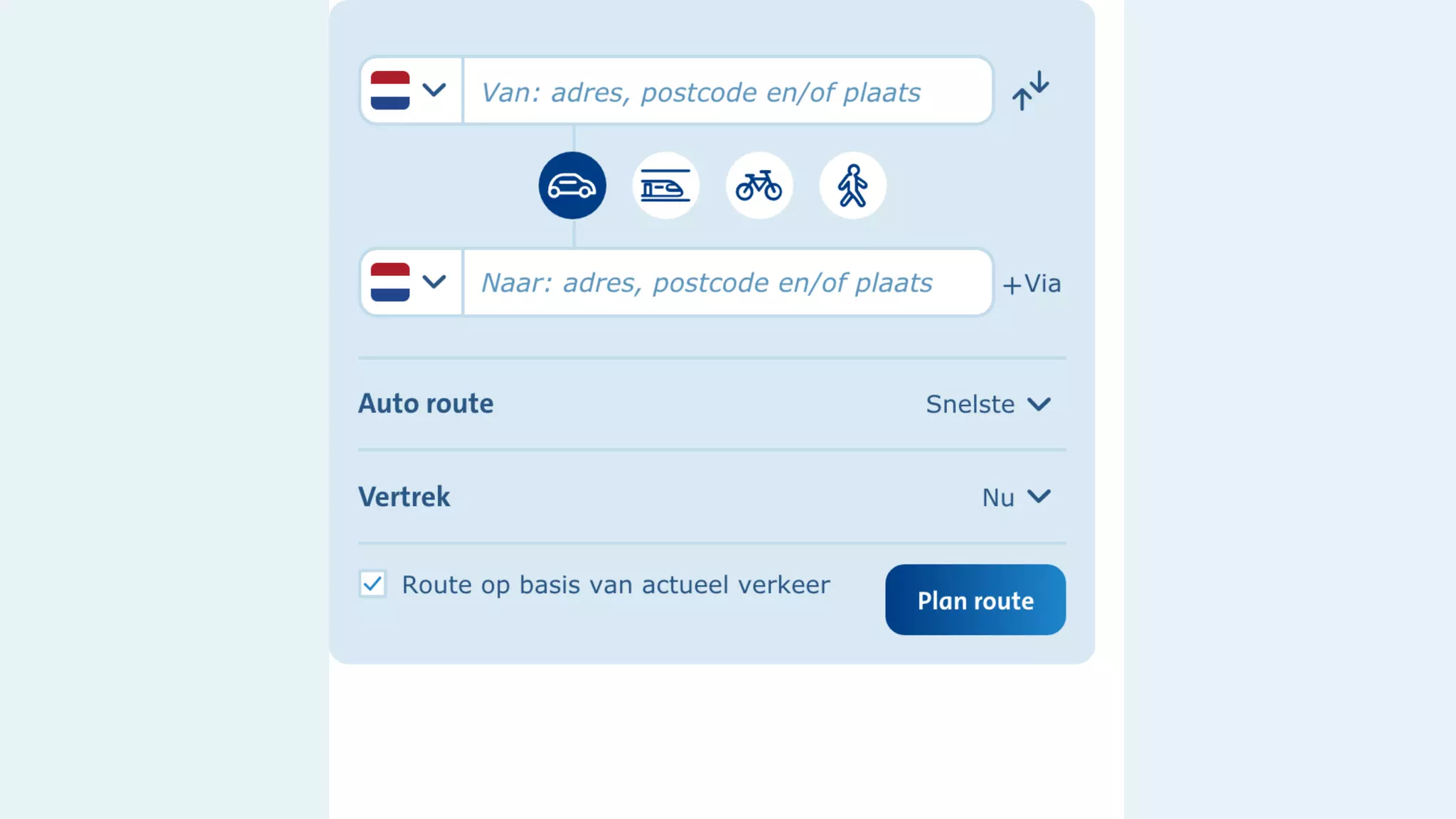Swap origin and destination fields
Viewport: 1456px width, 819px height.
pyautogui.click(x=1030, y=90)
